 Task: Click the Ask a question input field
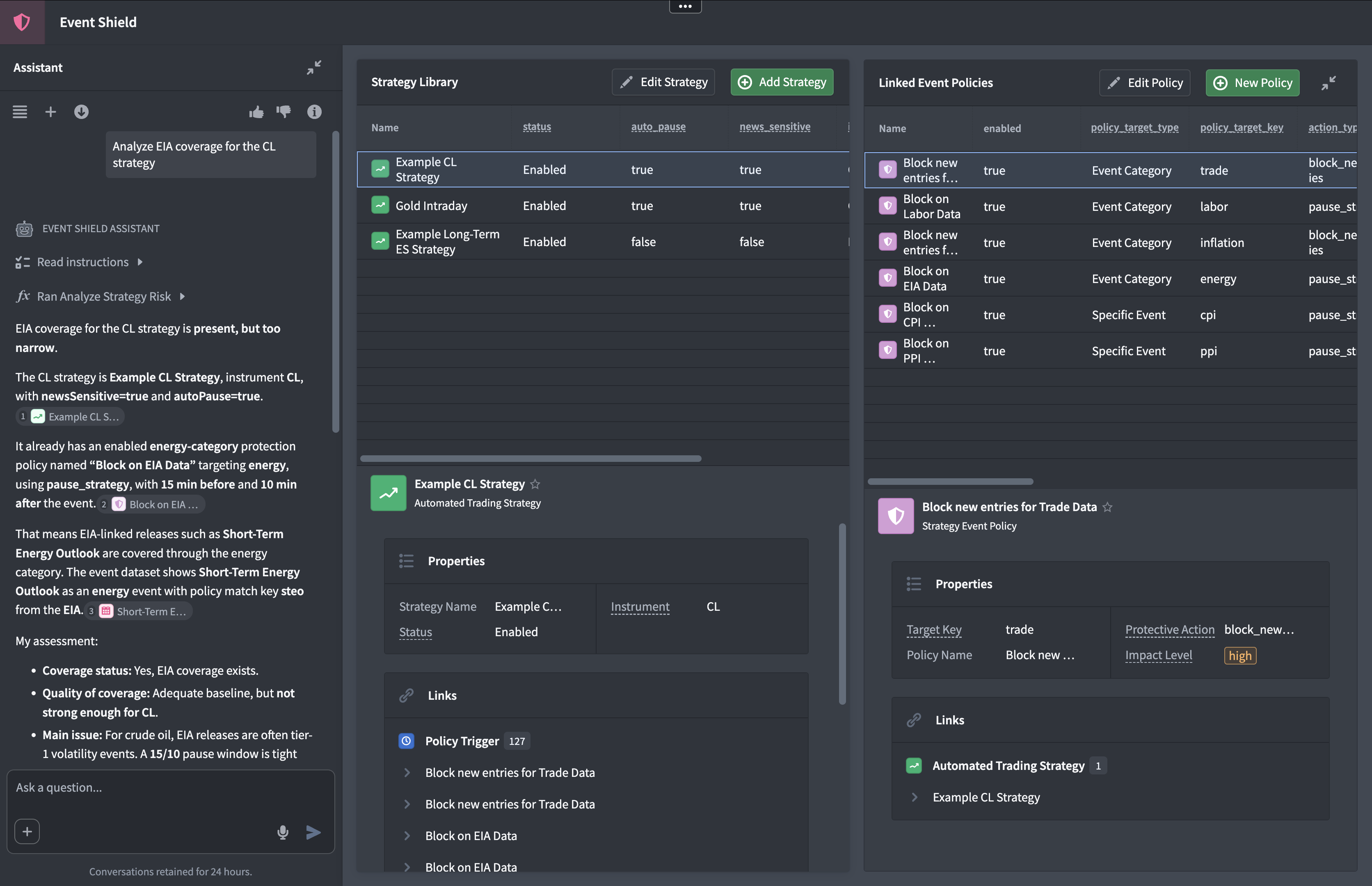click(x=170, y=788)
